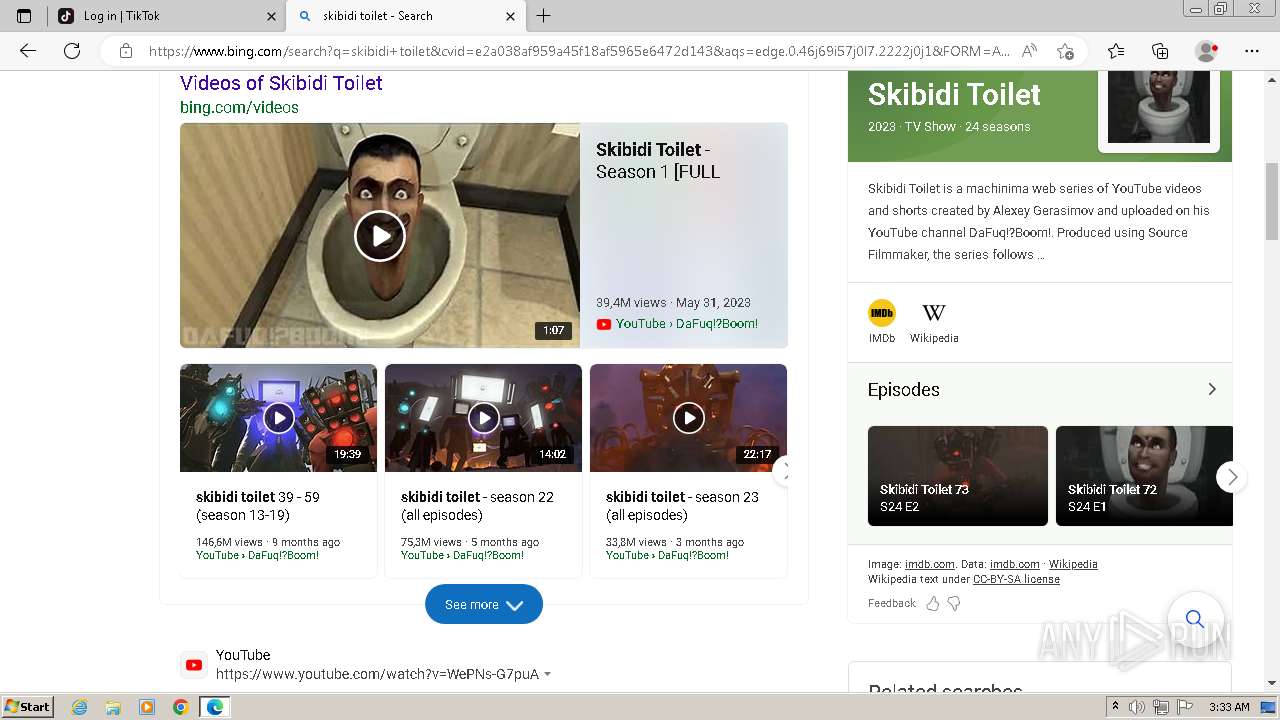Switch to the Log in | TikTok tab
Screen dimensions: 1280x720
(x=165, y=16)
